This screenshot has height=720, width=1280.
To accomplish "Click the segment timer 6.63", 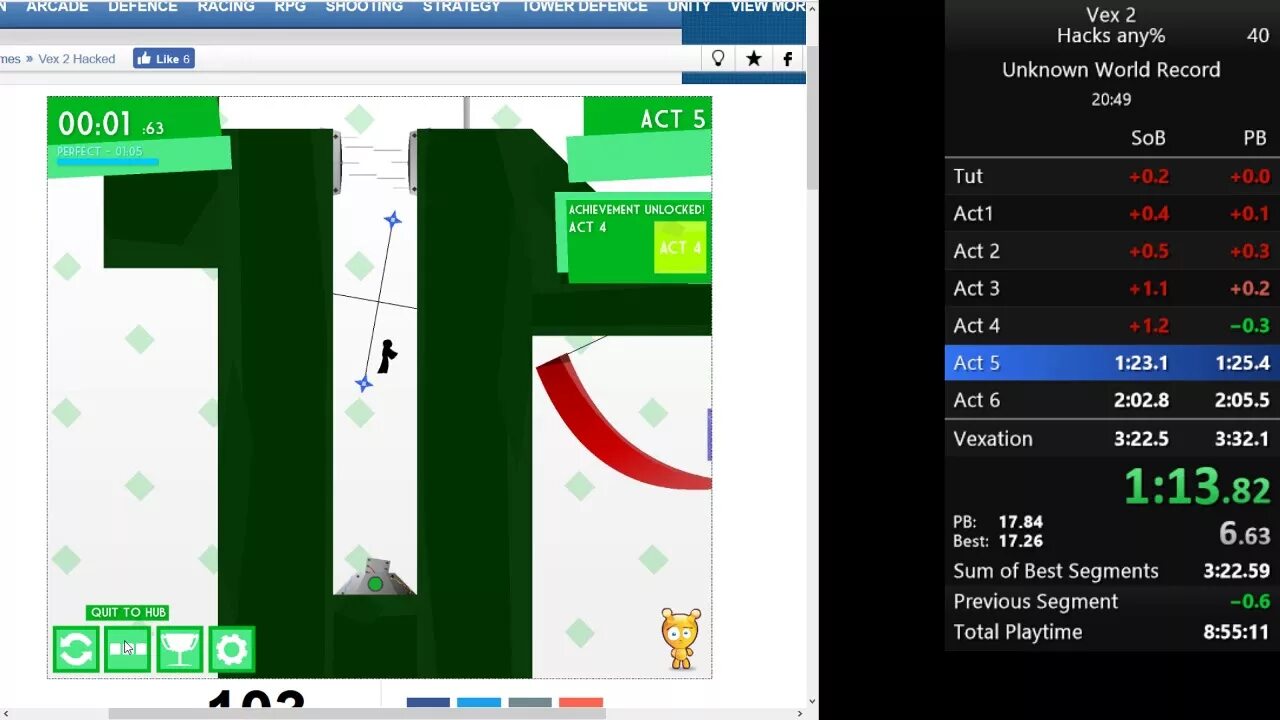I will 1244,534.
